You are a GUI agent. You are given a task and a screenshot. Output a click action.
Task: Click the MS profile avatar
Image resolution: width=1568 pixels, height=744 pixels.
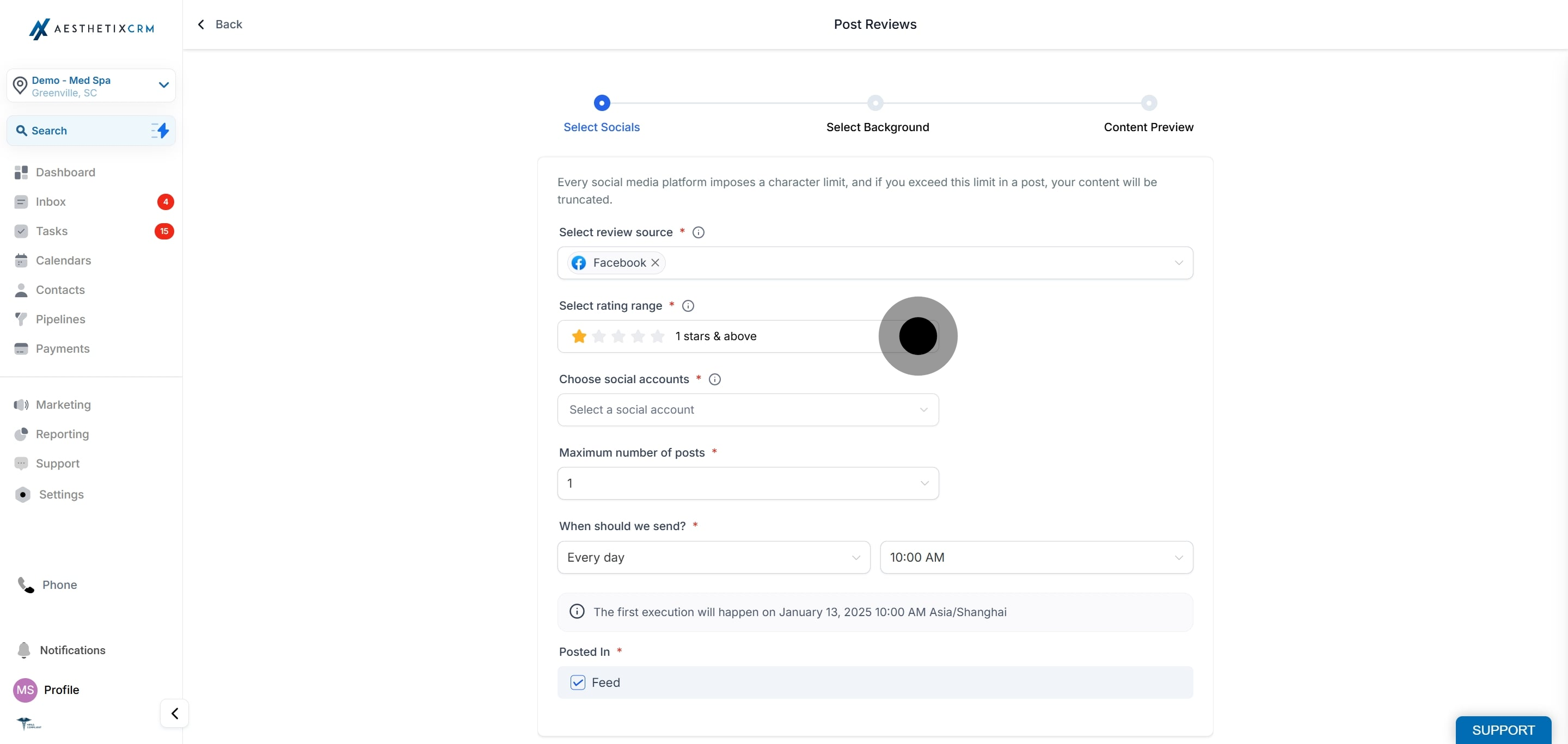tap(25, 690)
